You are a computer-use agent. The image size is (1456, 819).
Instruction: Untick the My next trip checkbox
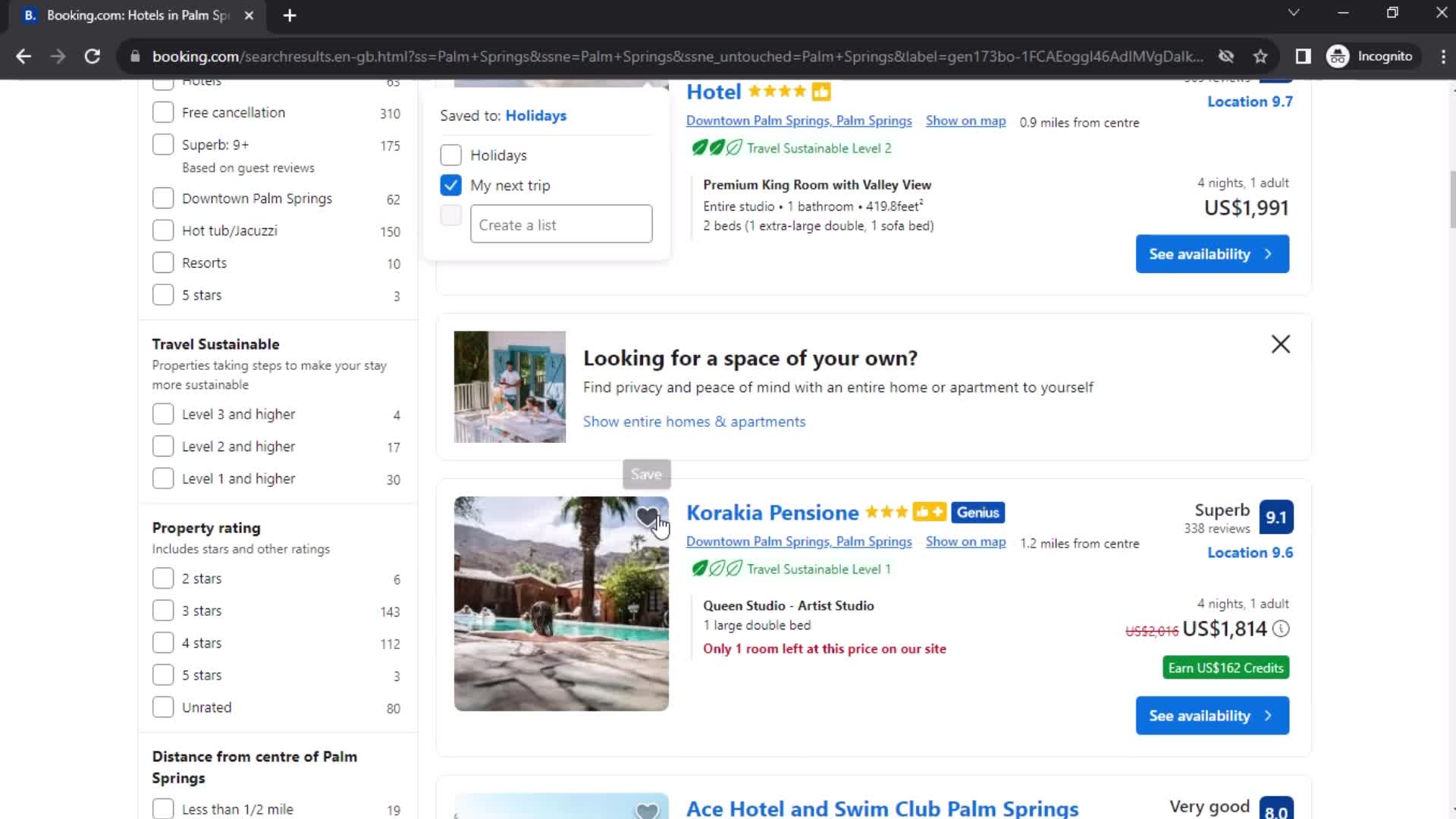pos(450,186)
